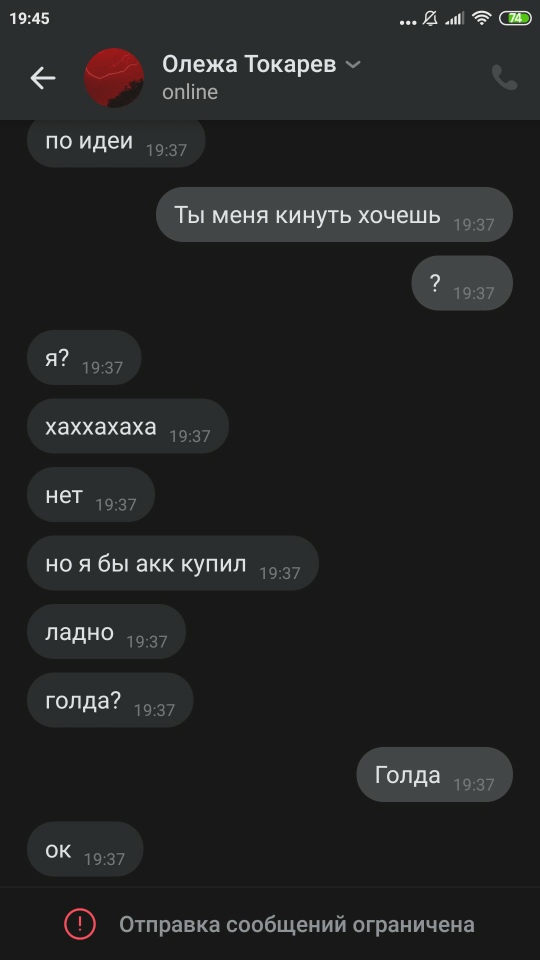Tap 'Отправка сообщений ограничена' notice
540x960 pixels.
tap(296, 924)
